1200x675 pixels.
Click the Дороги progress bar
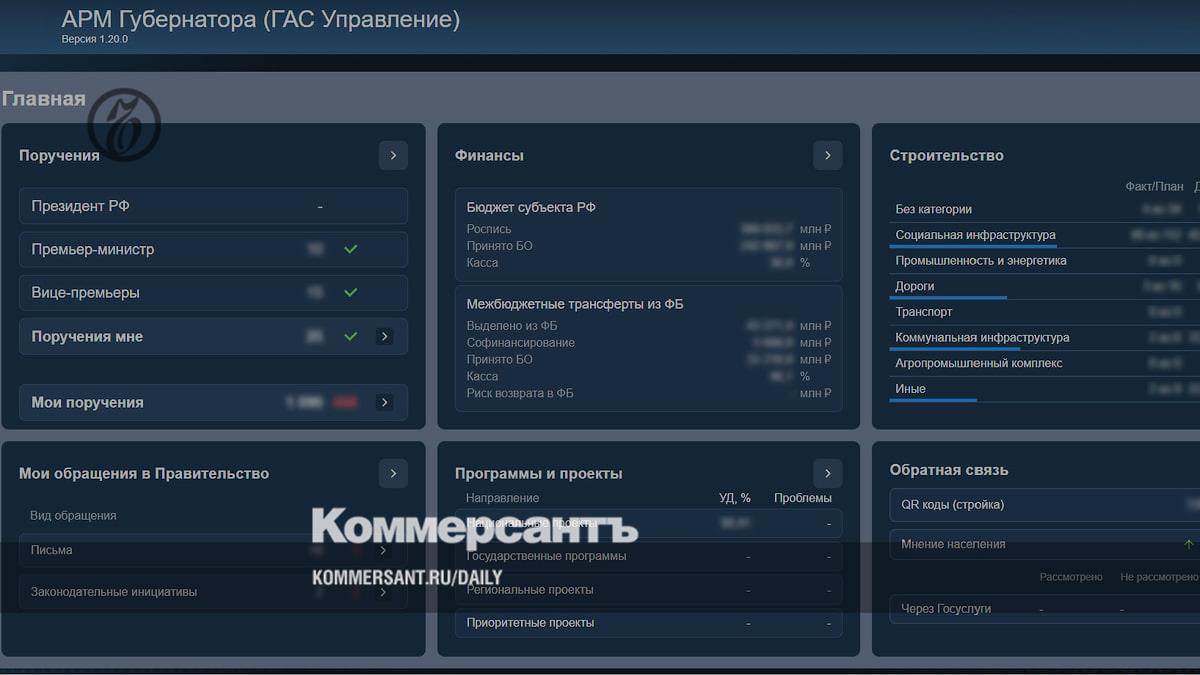click(947, 297)
